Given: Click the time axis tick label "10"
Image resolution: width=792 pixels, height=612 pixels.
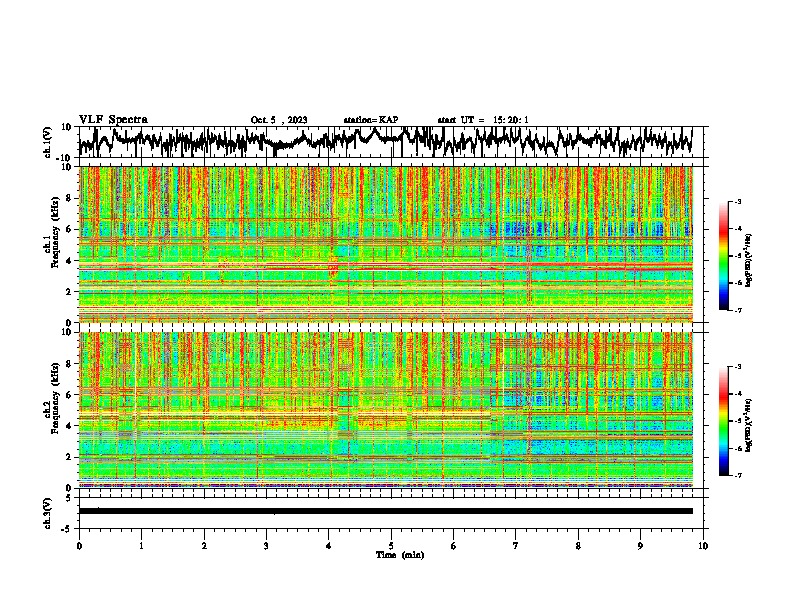Looking at the screenshot, I should 703,546.
